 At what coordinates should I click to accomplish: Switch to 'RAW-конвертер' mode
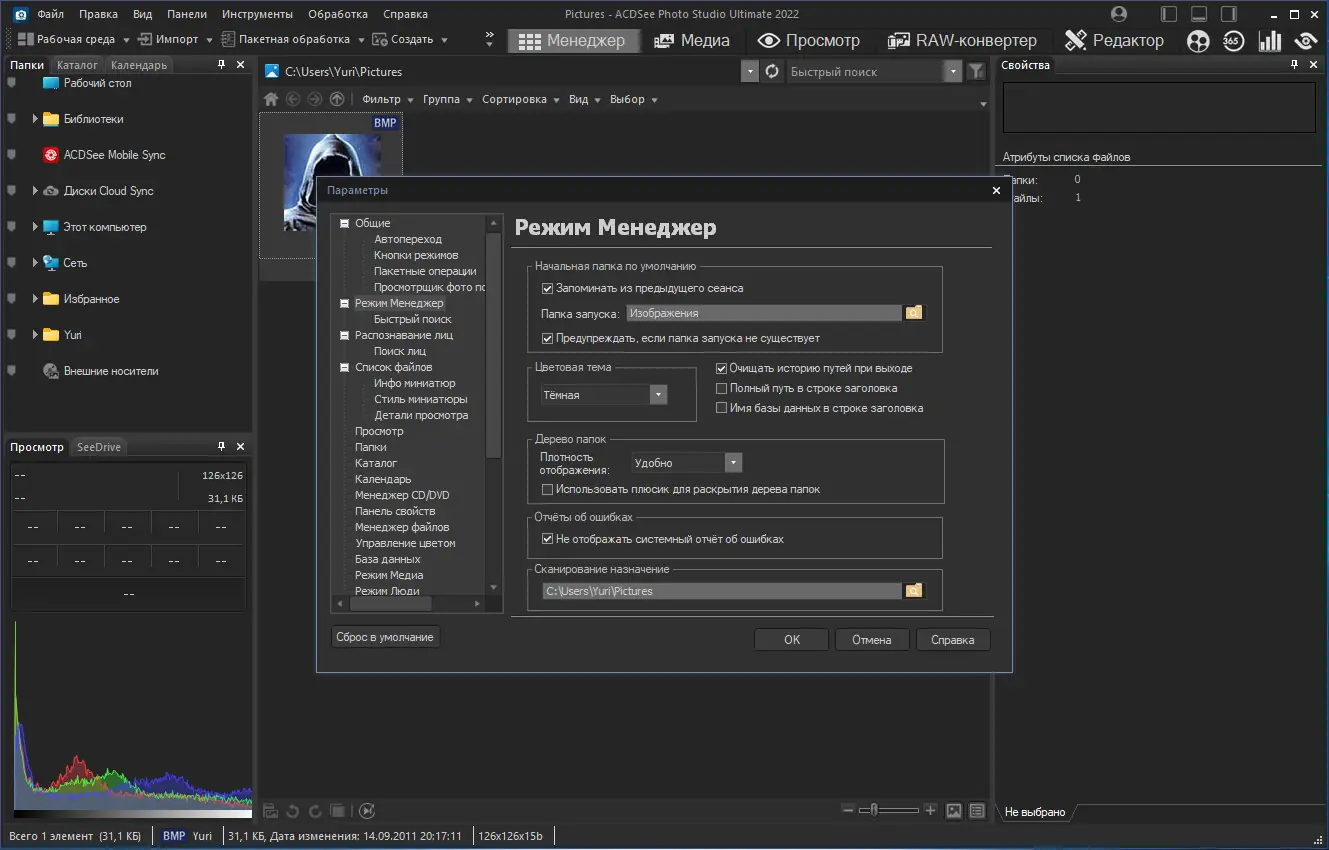pos(964,40)
